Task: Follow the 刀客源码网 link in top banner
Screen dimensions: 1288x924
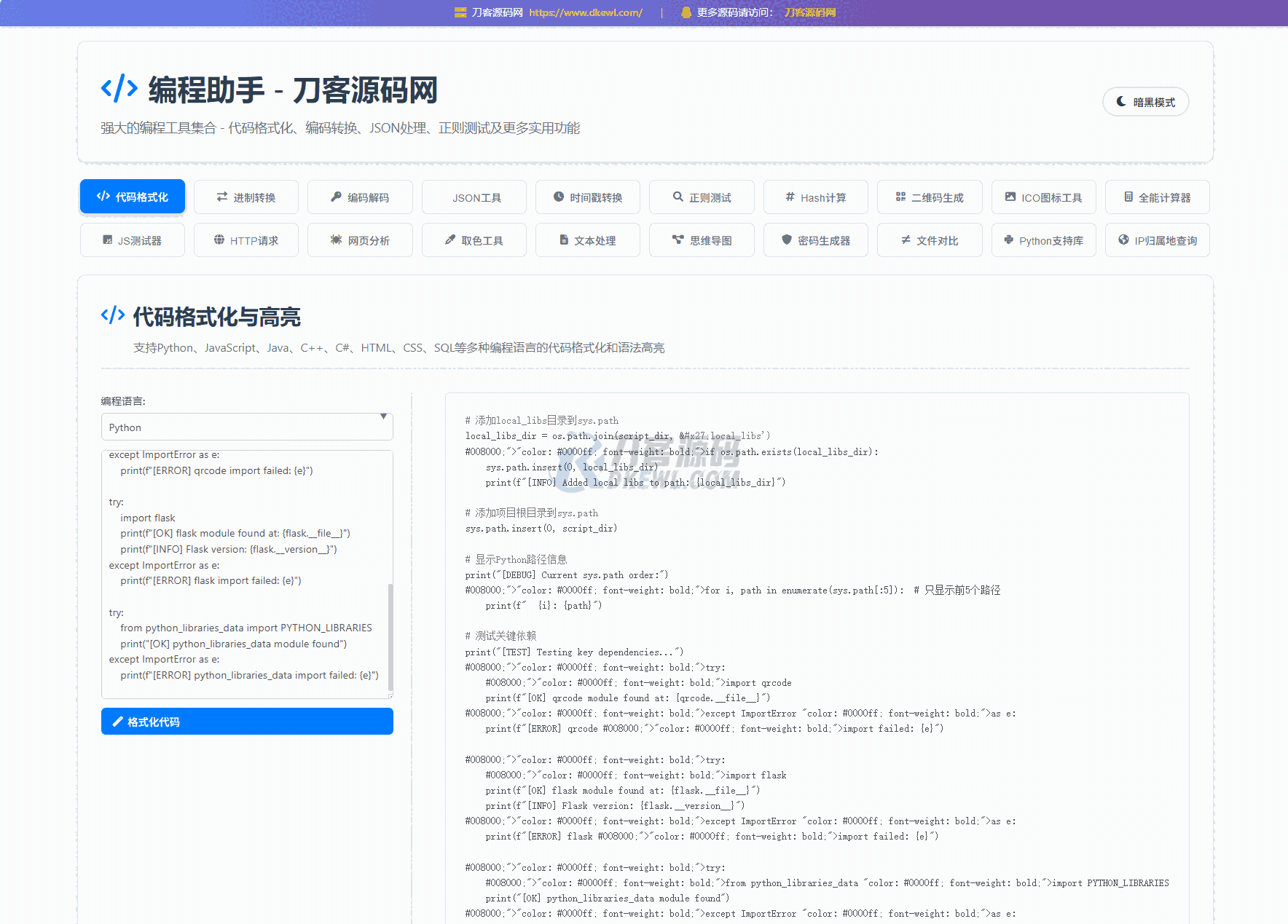Action: [809, 12]
